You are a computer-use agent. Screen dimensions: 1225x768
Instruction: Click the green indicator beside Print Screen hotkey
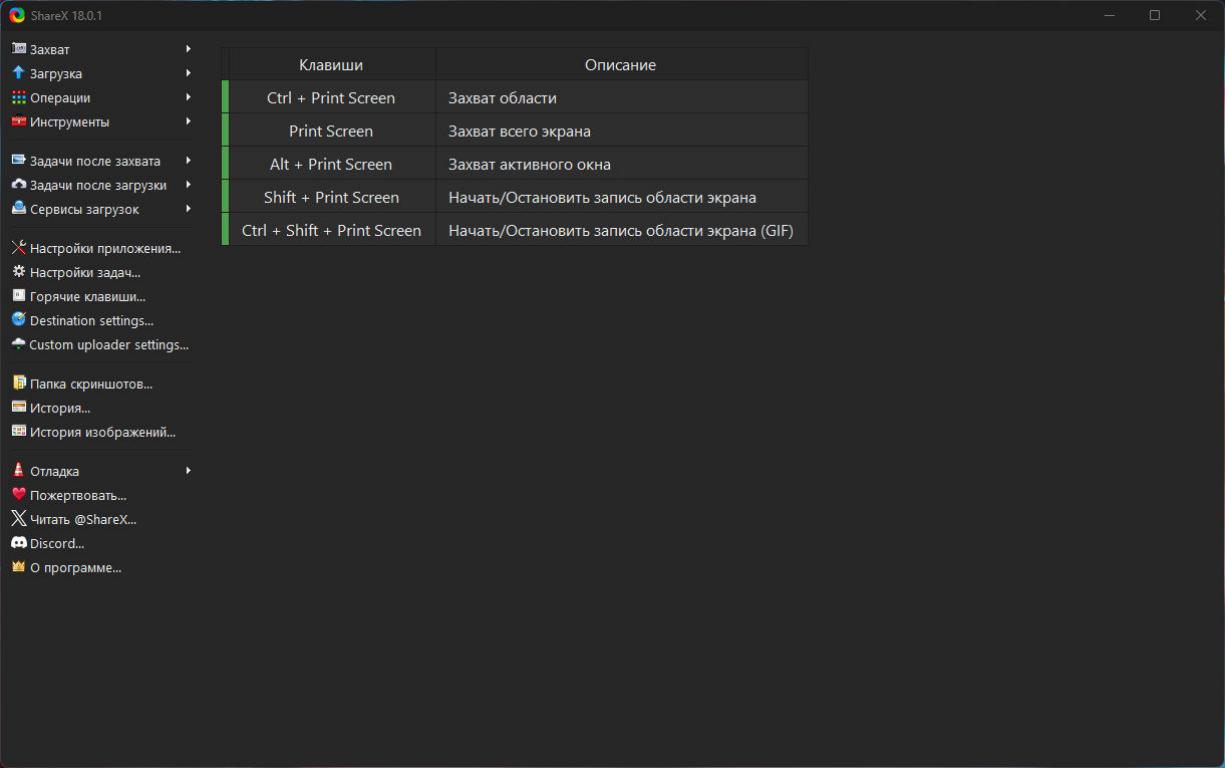click(225, 131)
